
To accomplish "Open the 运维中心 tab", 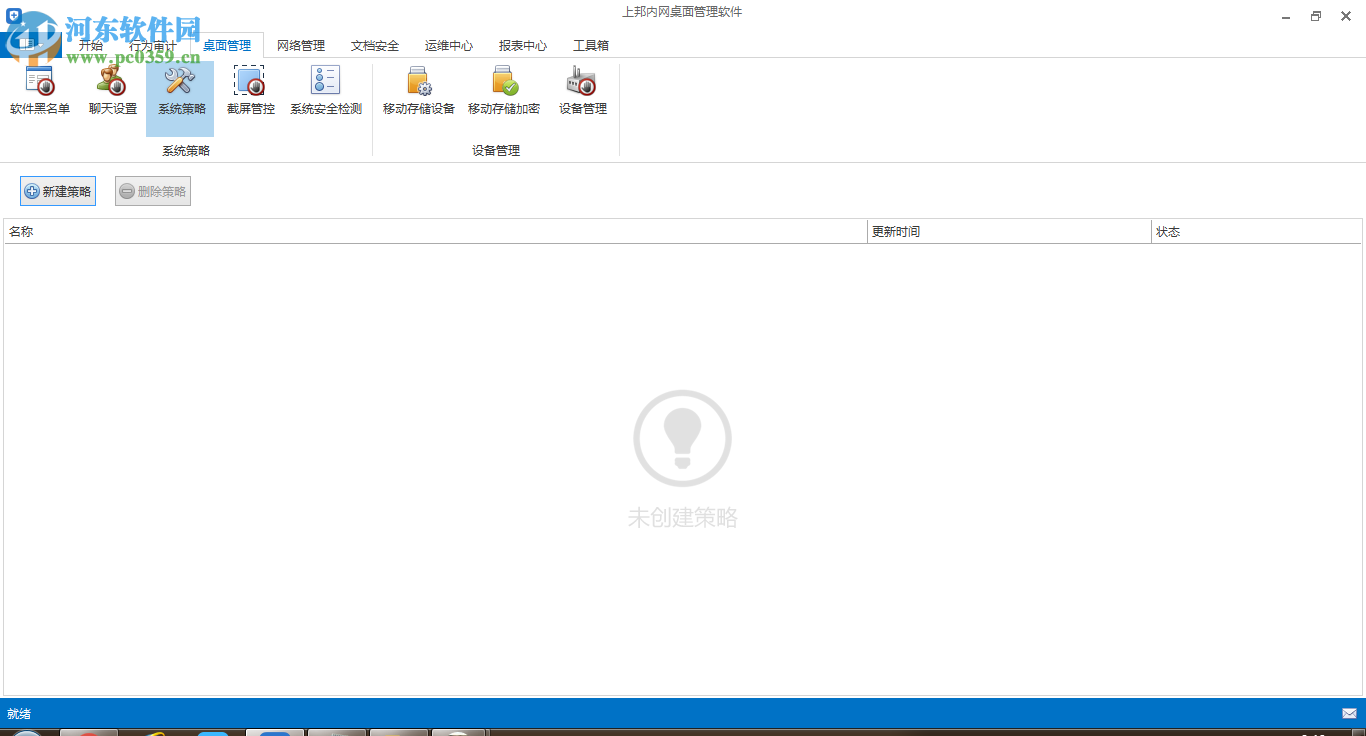I will (448, 45).
